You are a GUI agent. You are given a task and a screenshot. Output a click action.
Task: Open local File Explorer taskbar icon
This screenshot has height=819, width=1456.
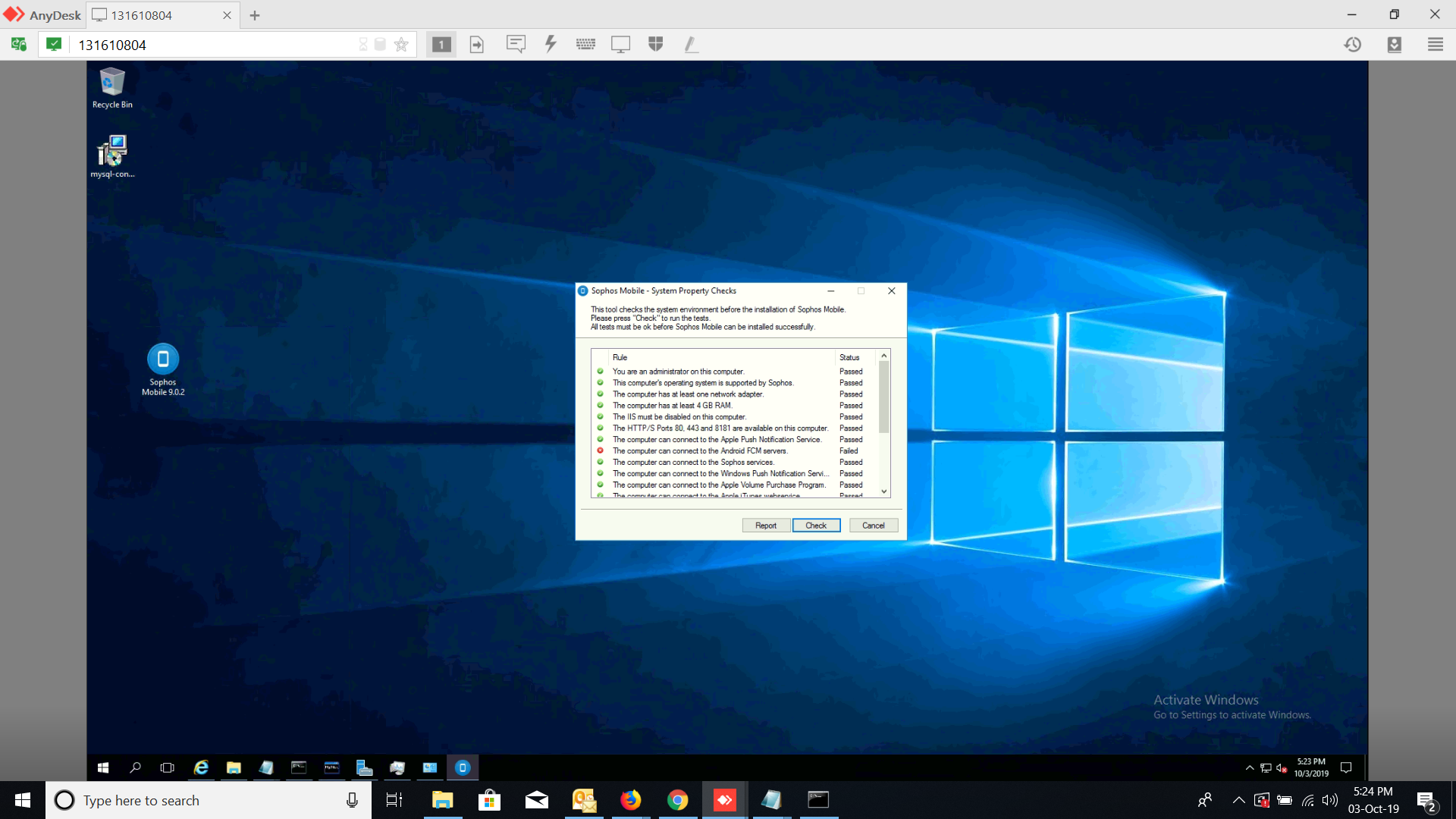pos(442,800)
